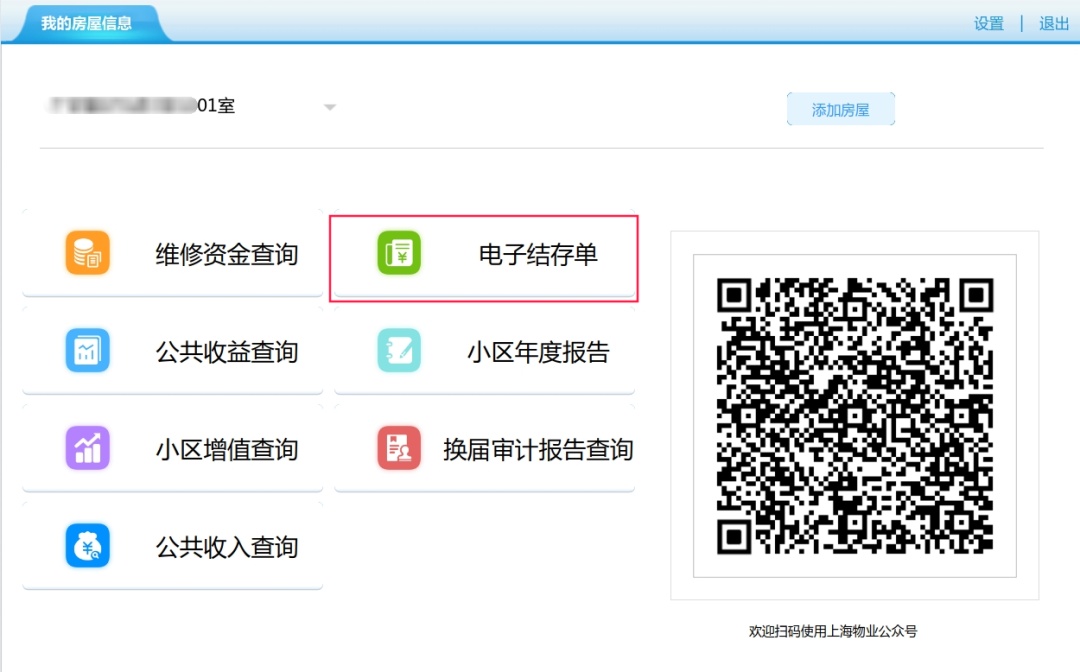This screenshot has width=1080, height=672.
Task: Open the 维修资金查询 text label
Action: coord(227,254)
